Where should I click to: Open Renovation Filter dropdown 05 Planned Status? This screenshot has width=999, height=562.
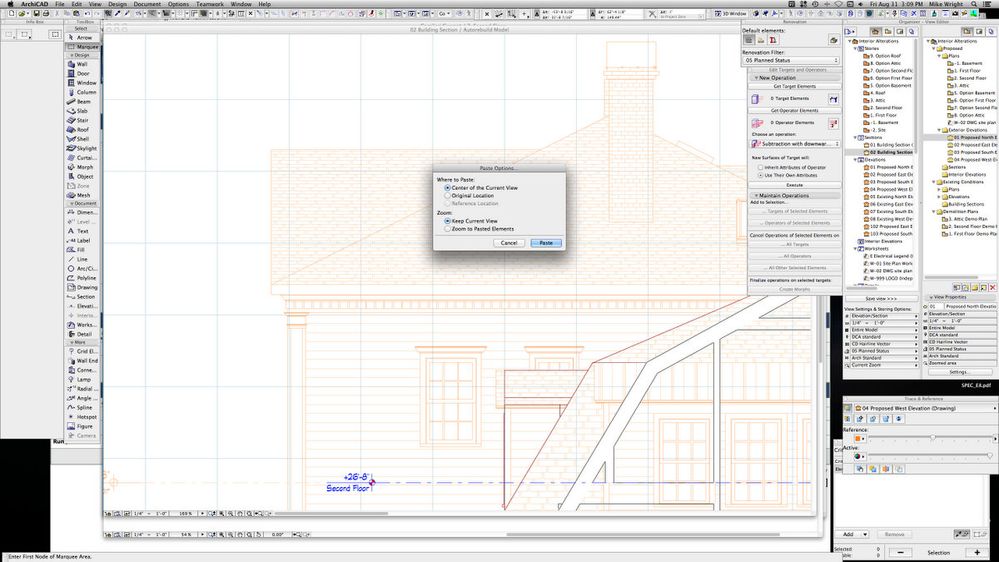(x=791, y=61)
